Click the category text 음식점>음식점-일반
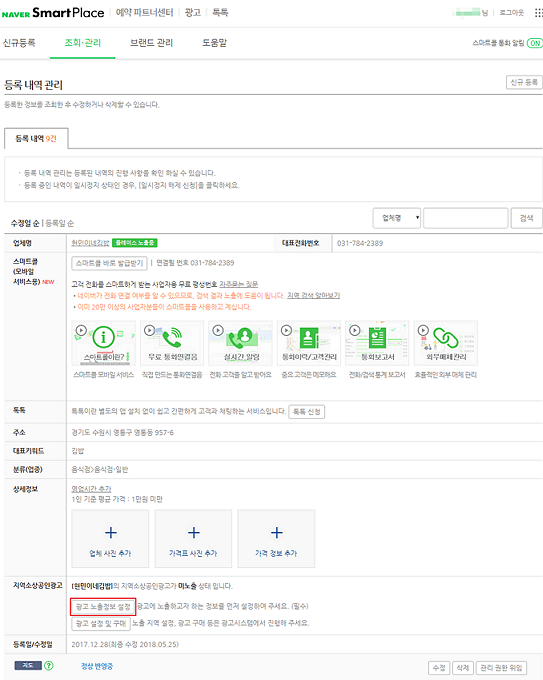 pyautogui.click(x=100, y=469)
